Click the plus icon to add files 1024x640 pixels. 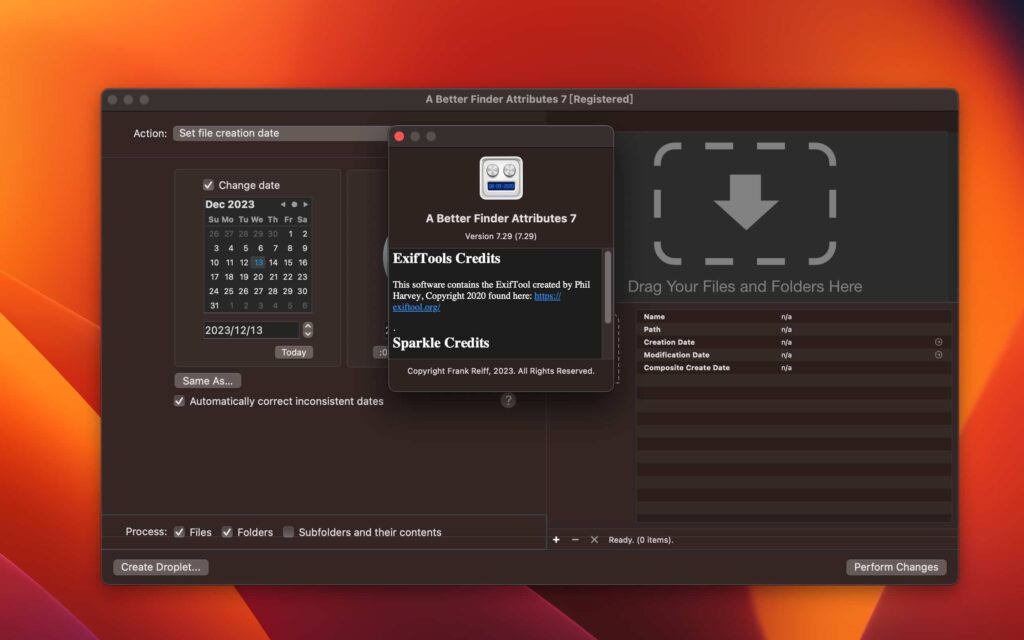point(556,540)
